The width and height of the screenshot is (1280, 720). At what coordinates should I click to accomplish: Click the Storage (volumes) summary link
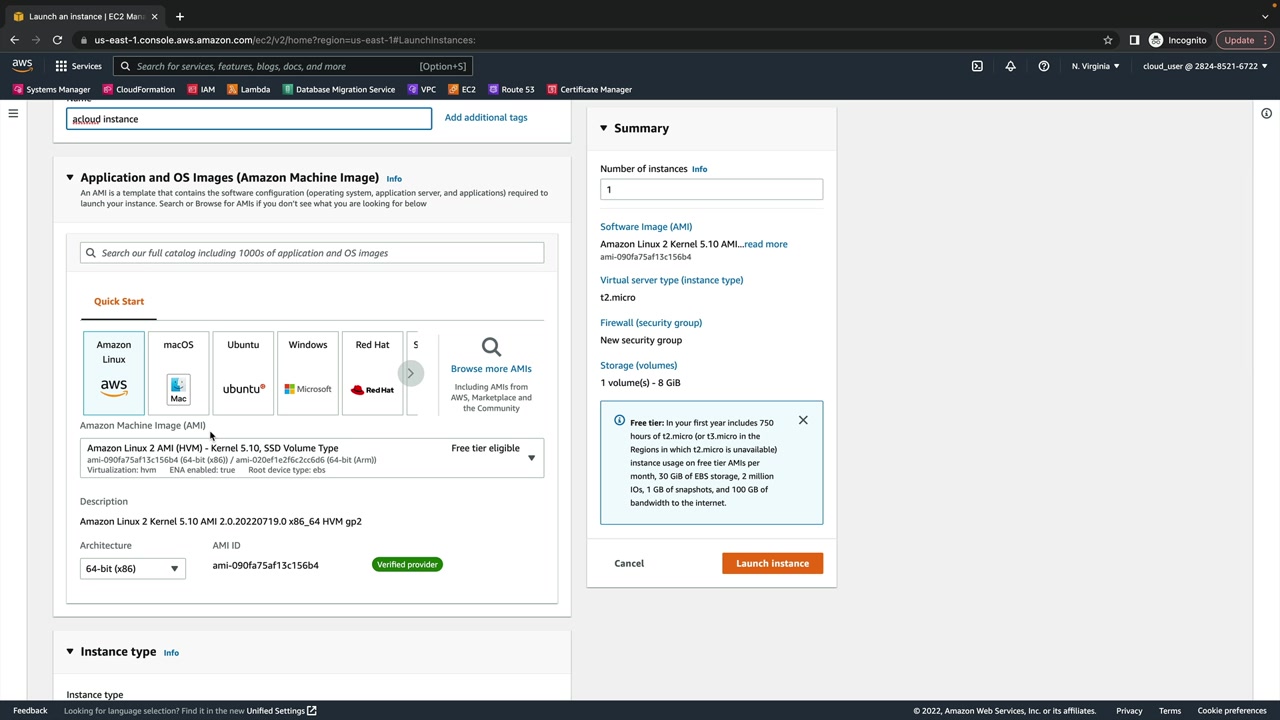point(639,366)
